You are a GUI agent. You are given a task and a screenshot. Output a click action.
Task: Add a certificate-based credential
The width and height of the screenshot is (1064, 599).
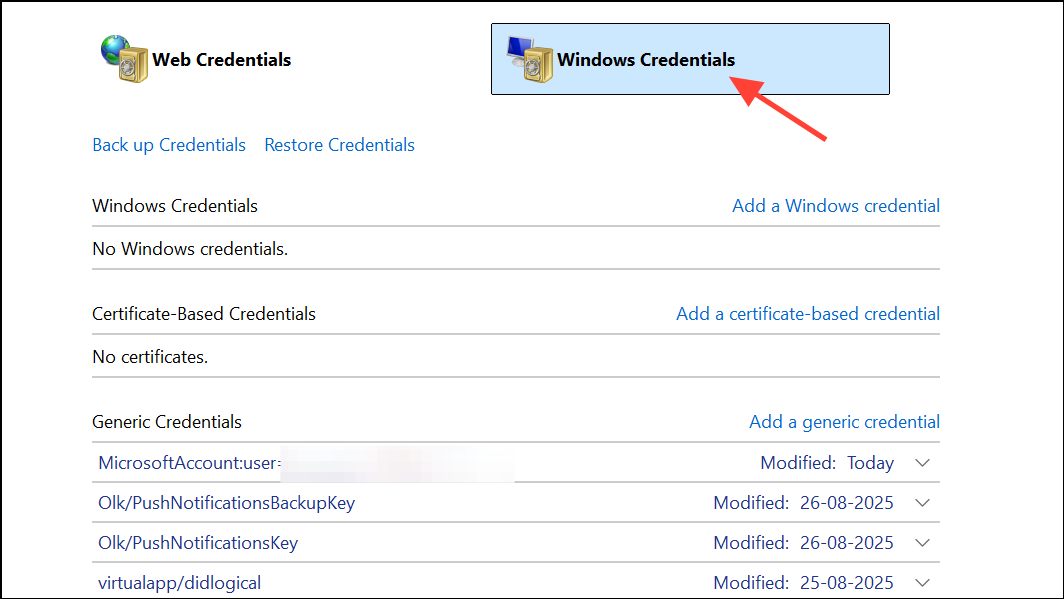point(808,314)
